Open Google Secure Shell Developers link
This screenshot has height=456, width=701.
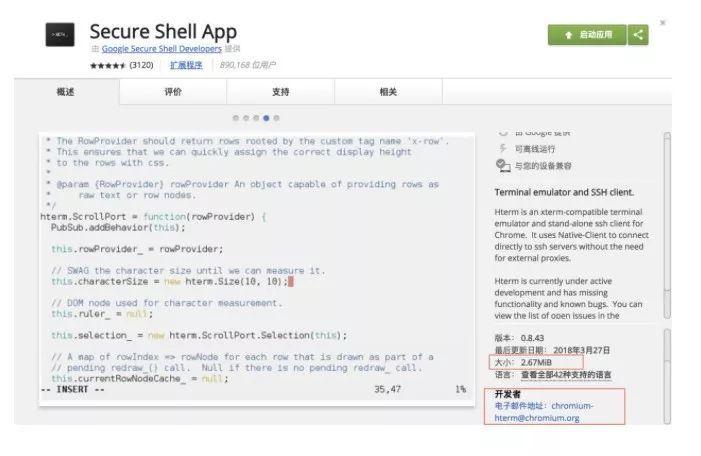pyautogui.click(x=161, y=49)
